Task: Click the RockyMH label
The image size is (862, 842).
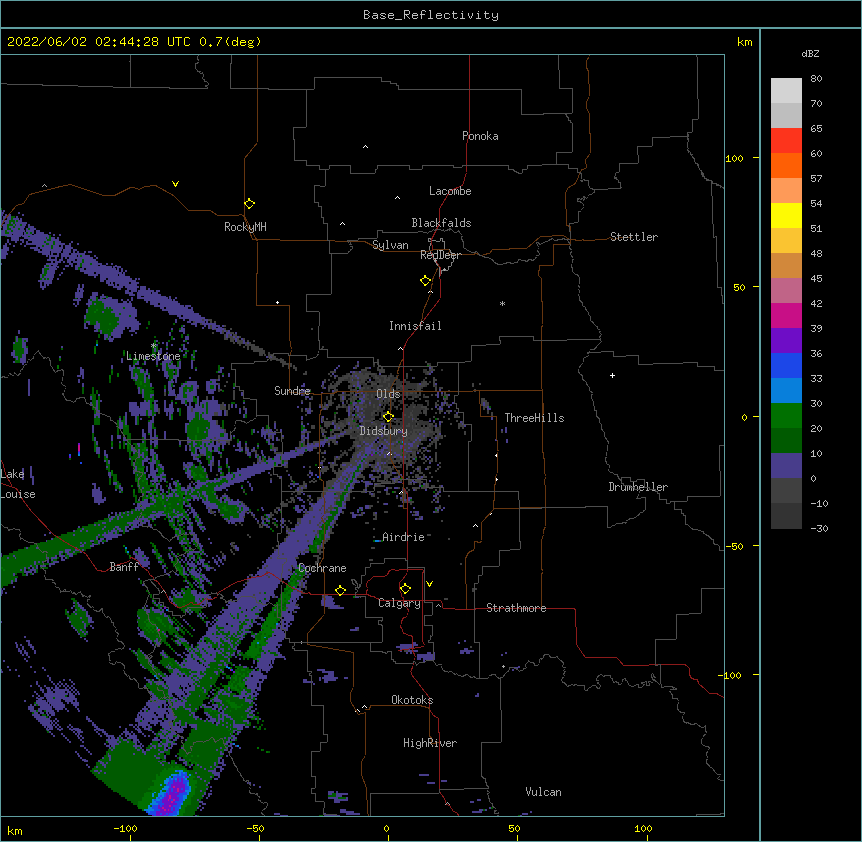Action: [x=245, y=227]
